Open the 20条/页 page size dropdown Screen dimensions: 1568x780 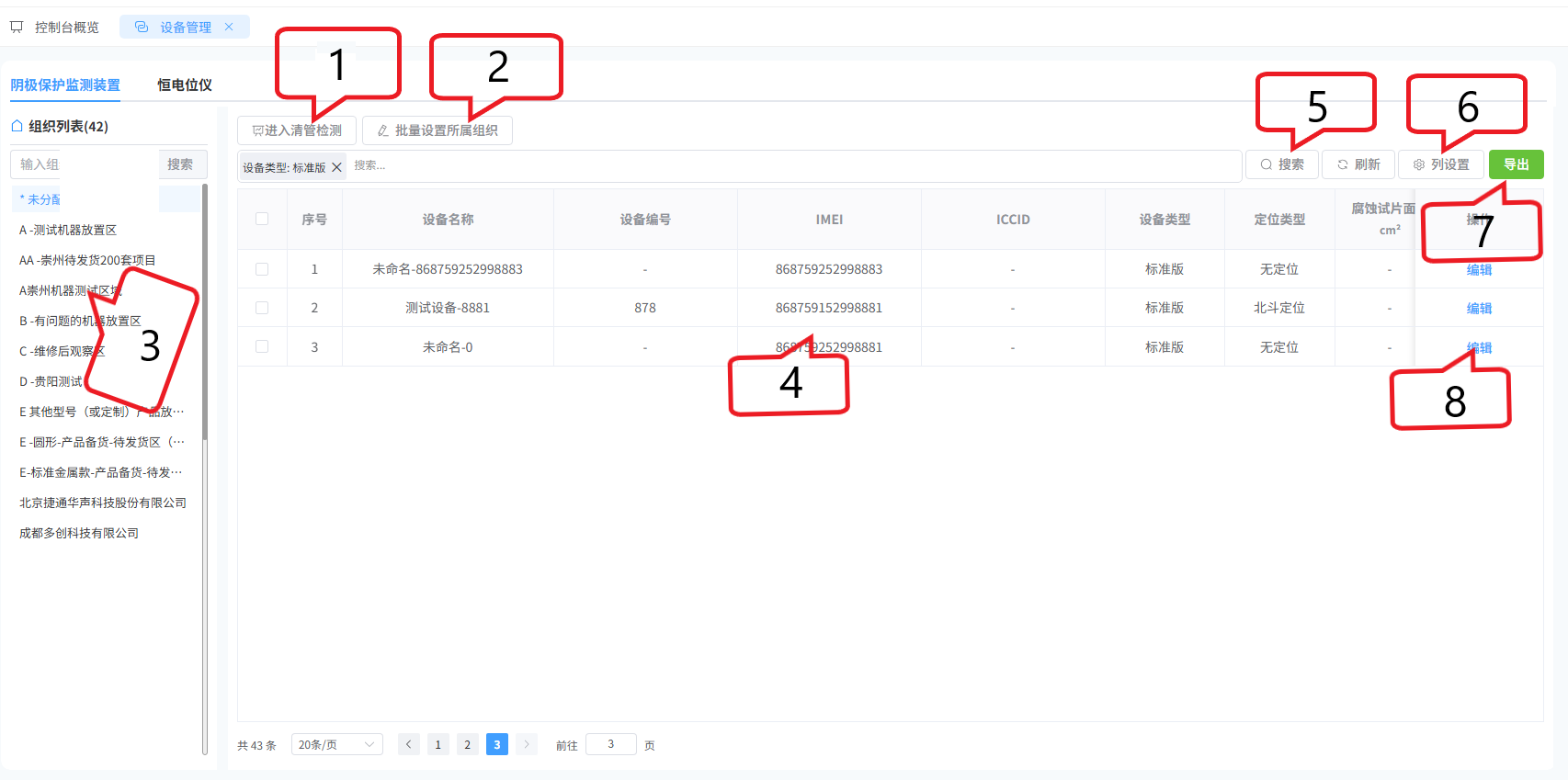pos(337,744)
